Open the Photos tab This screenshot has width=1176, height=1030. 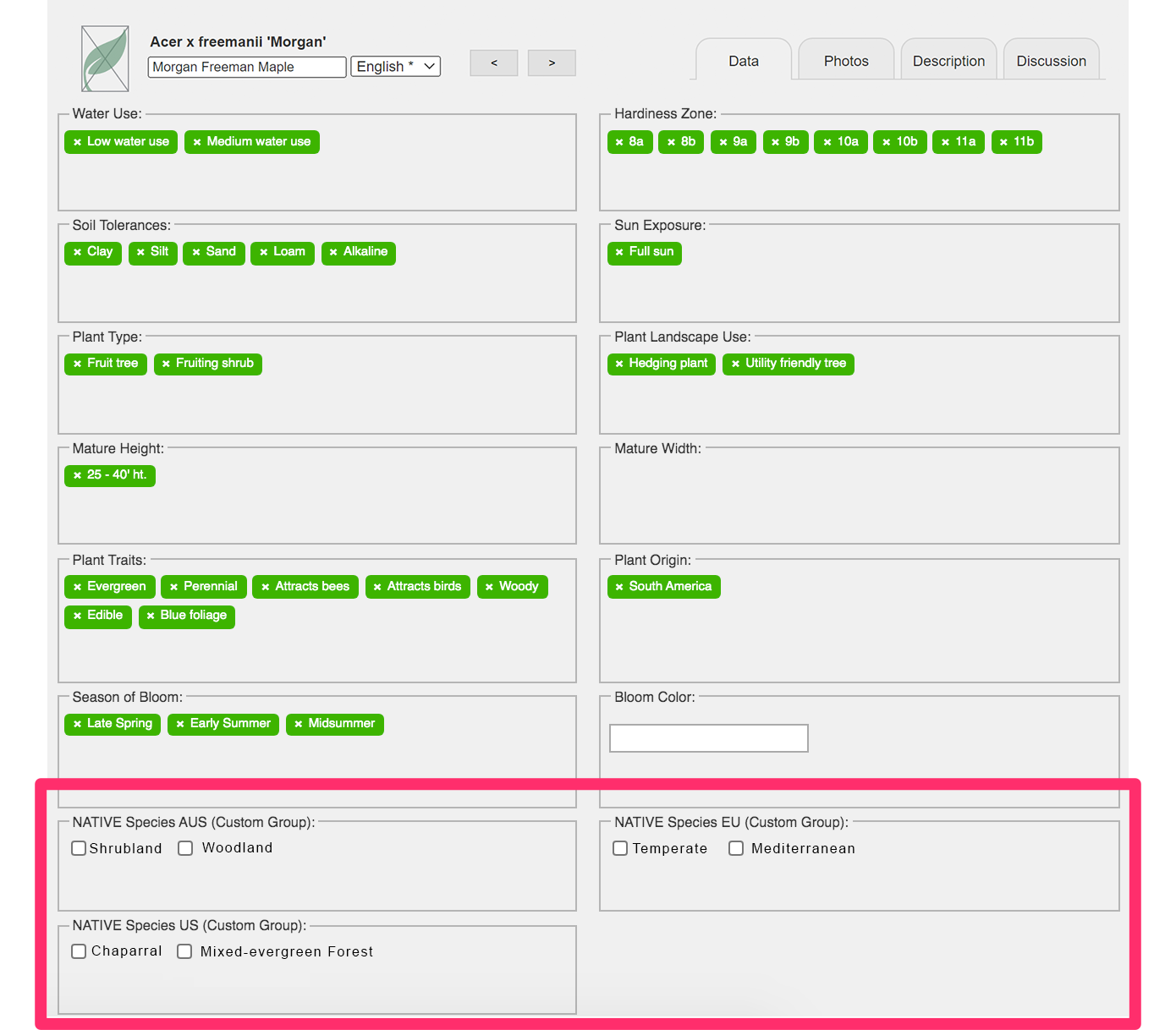[846, 61]
